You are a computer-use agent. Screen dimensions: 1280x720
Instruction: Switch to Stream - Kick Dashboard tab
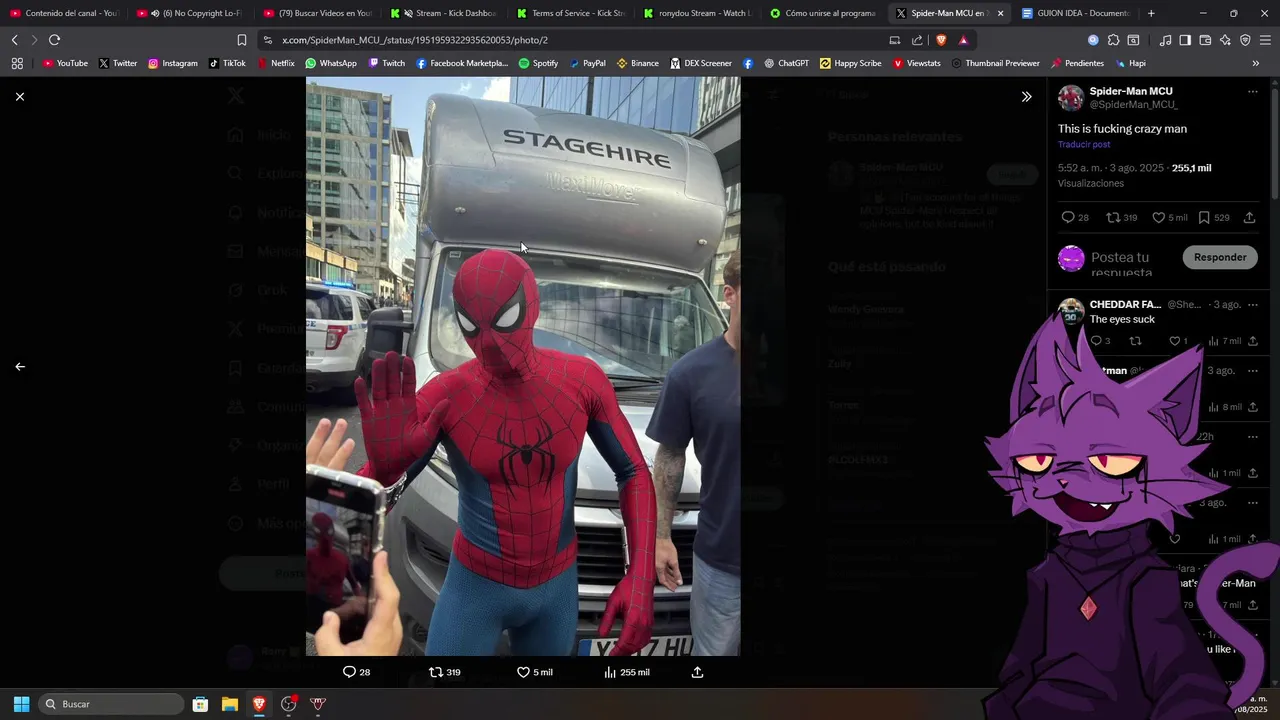point(443,13)
